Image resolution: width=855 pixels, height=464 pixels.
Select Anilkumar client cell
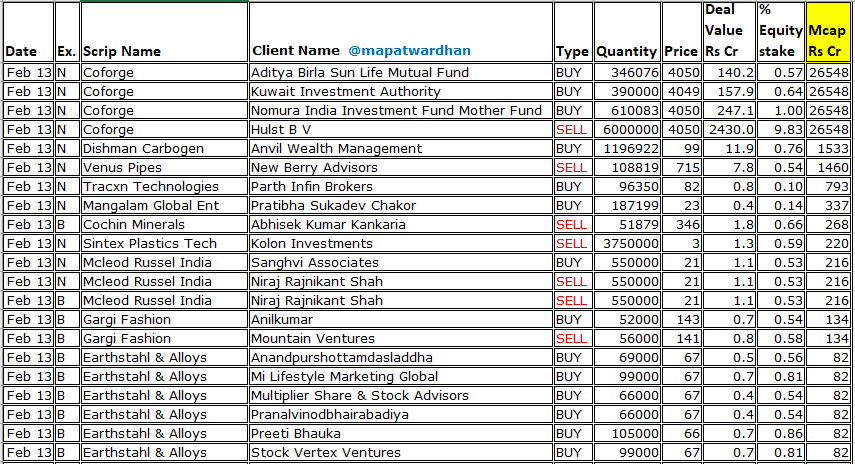[401, 320]
